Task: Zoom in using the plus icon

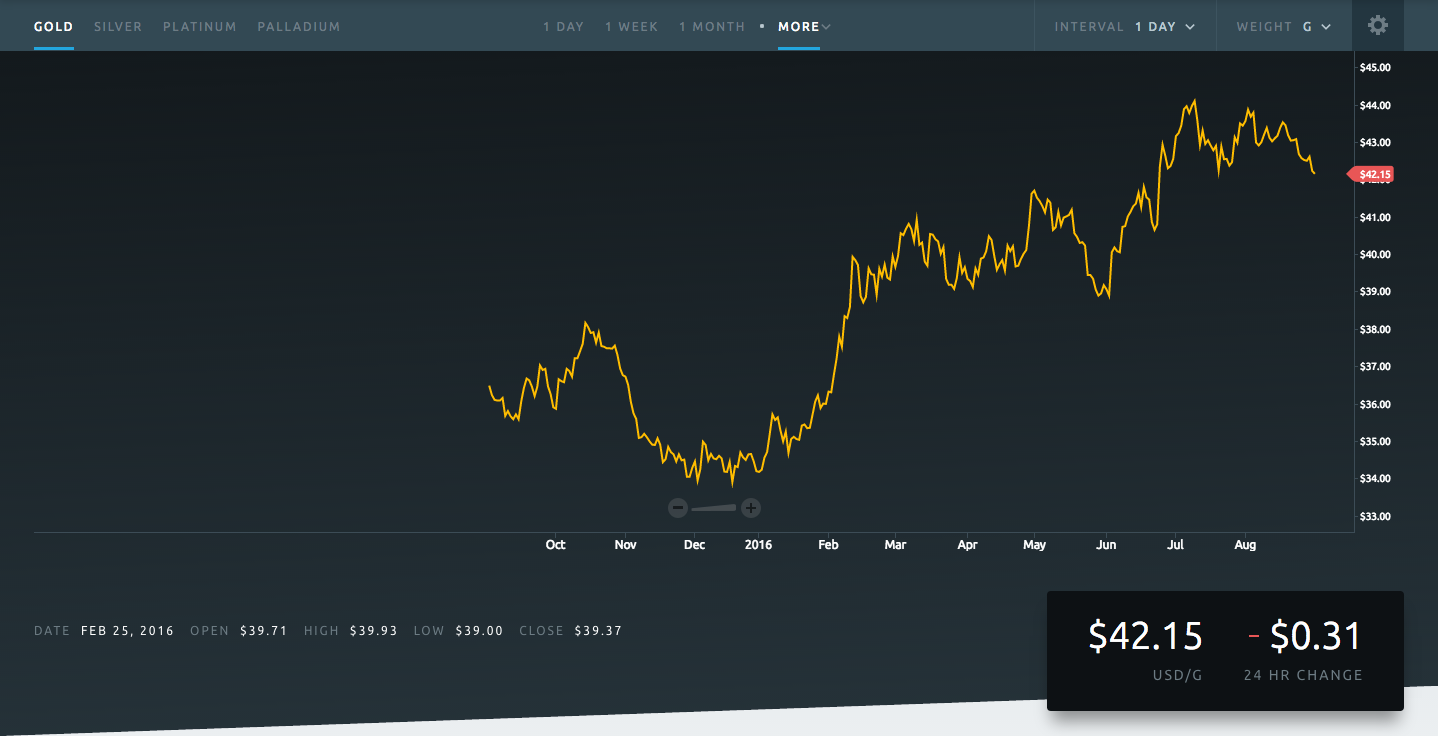Action: [x=750, y=507]
